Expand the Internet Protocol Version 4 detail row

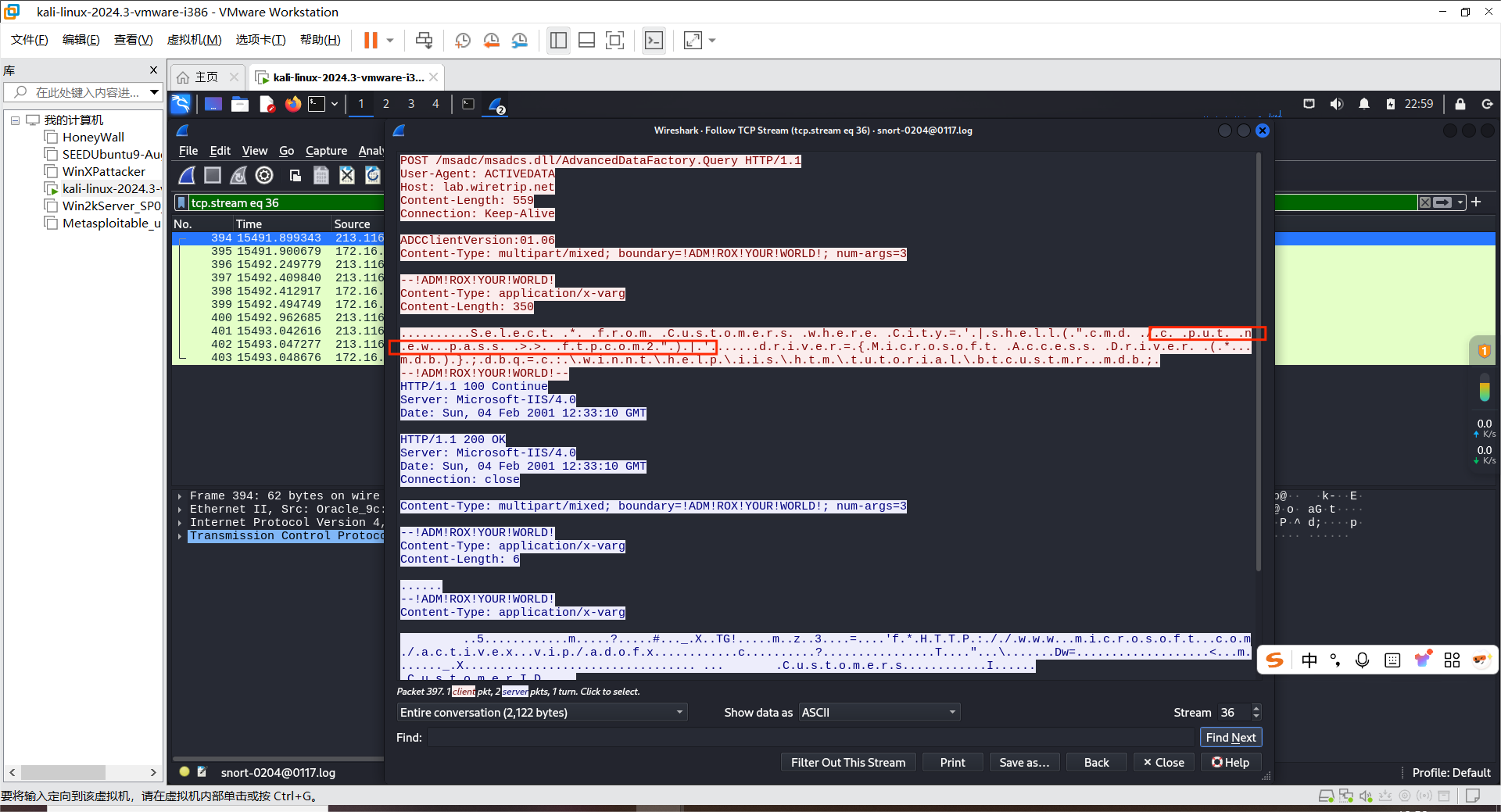point(181,523)
